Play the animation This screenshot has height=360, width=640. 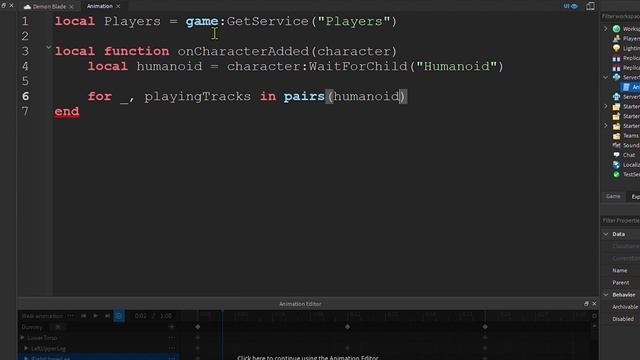[x=95, y=316]
